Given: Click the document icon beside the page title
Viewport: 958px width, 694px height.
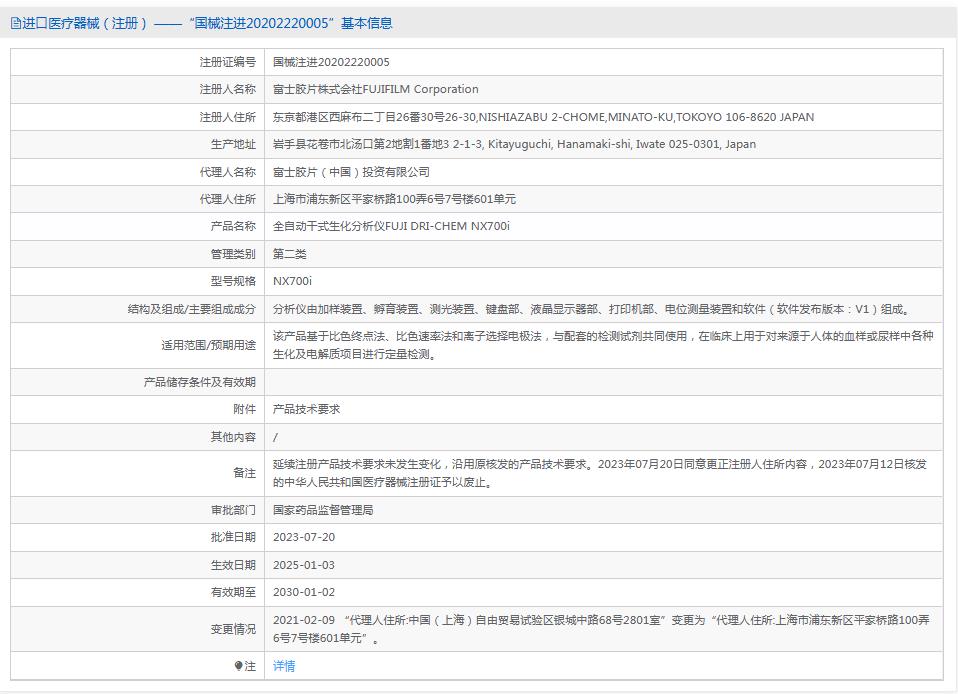Looking at the screenshot, I should coord(15,24).
